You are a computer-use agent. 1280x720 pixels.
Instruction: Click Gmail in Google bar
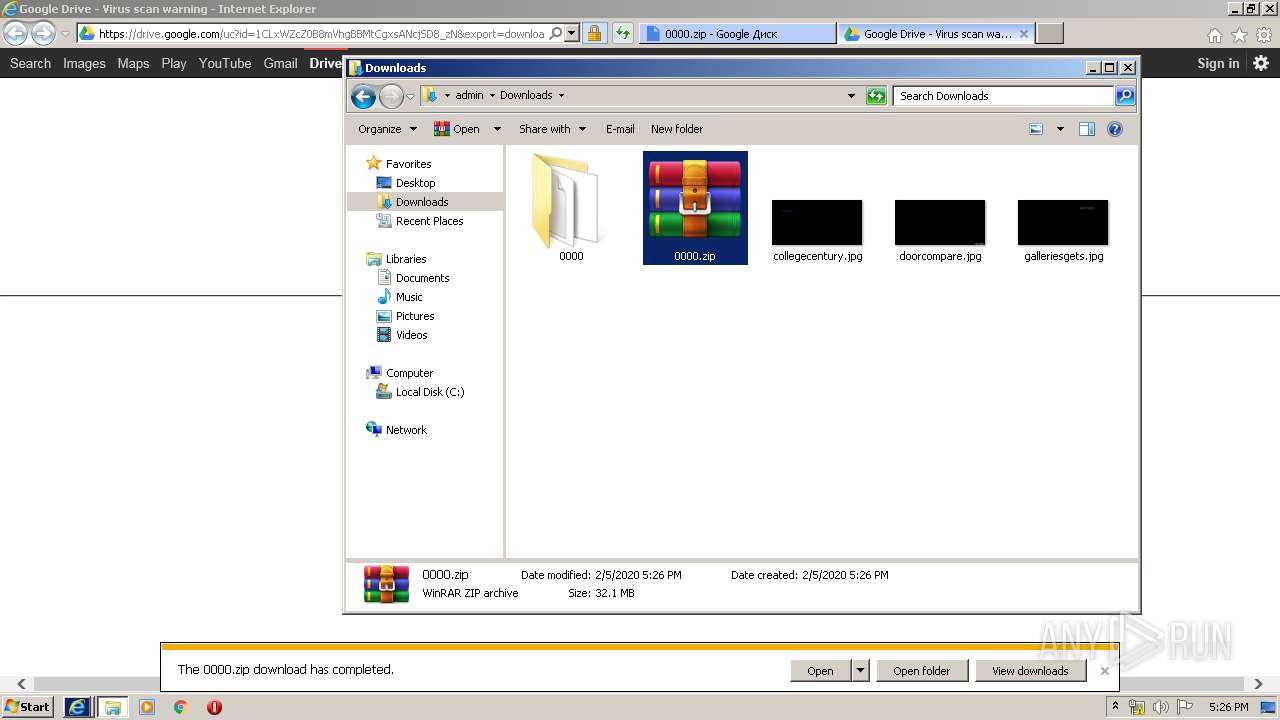click(x=280, y=63)
